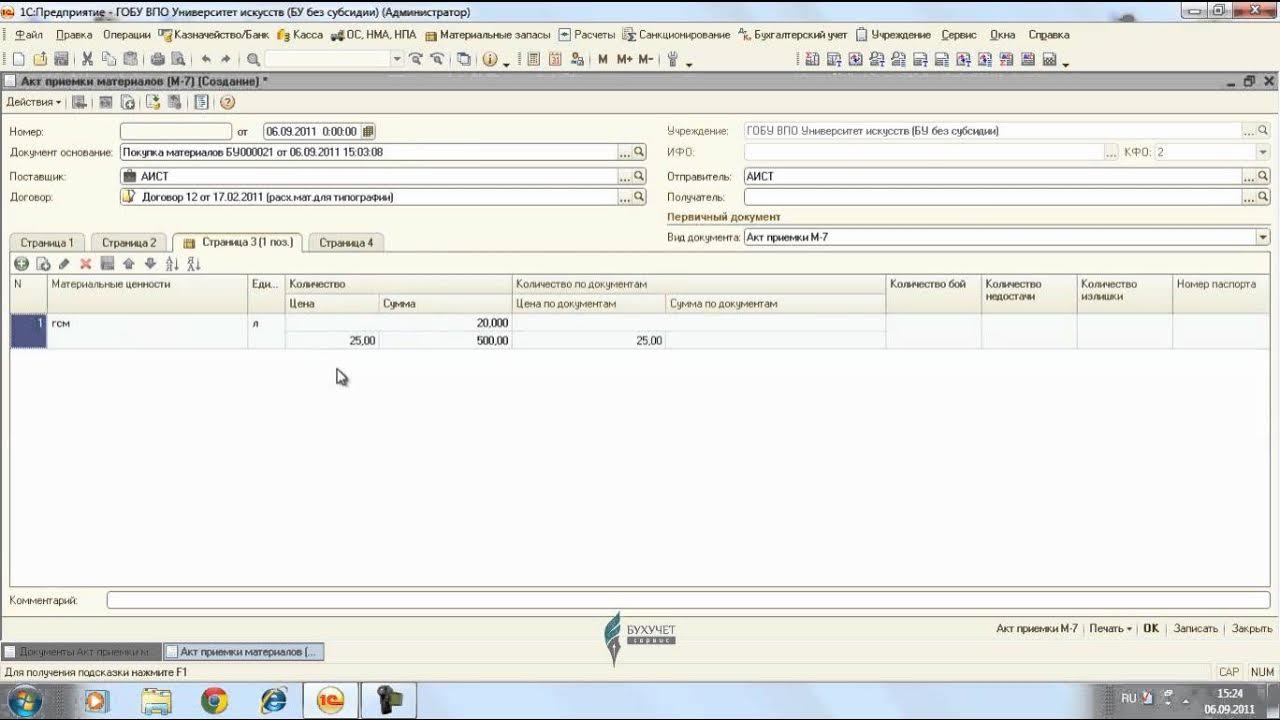Click the ellipsis button of the Документ основание field
The image size is (1280, 720).
coord(625,152)
